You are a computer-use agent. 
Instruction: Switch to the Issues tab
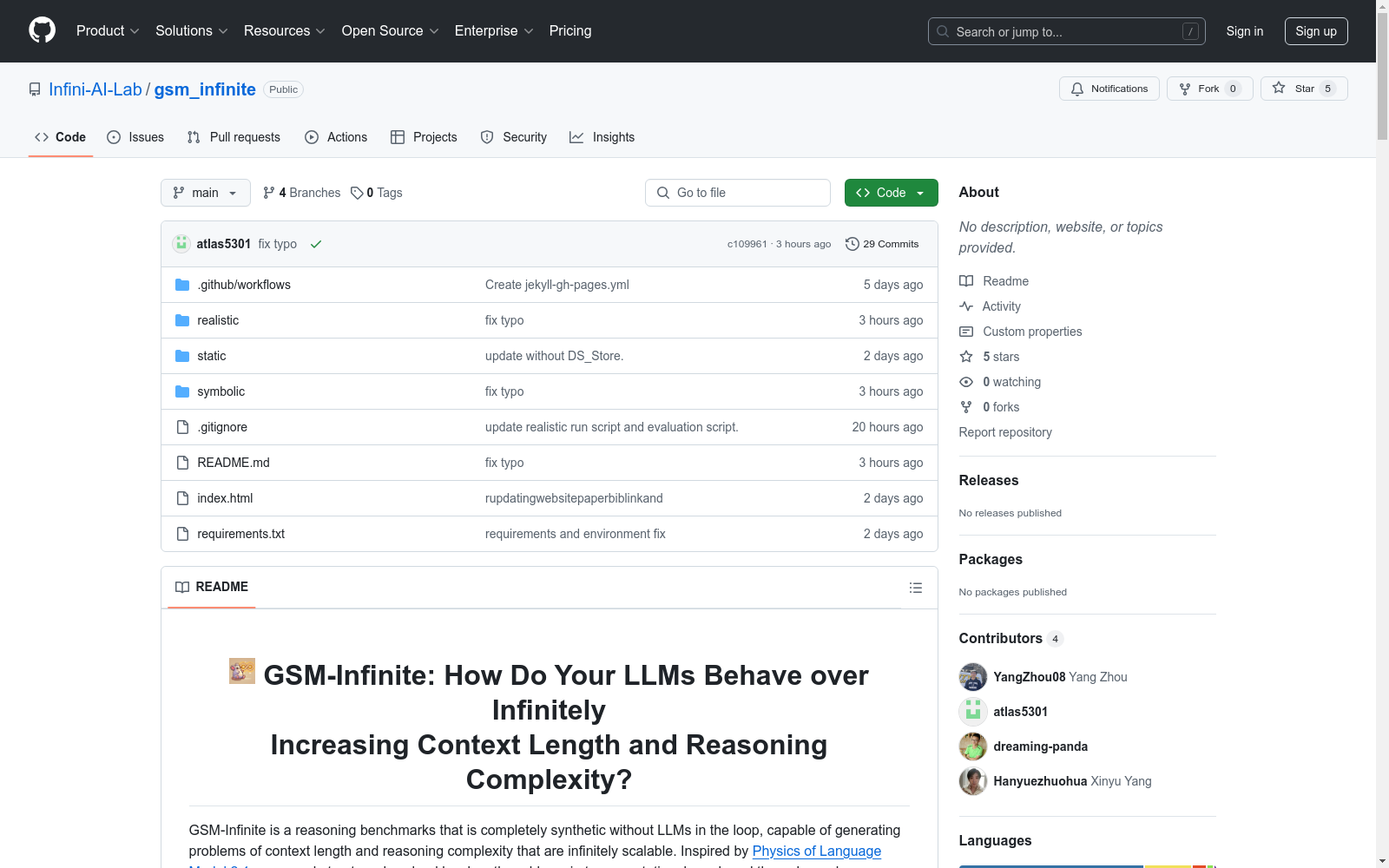click(135, 137)
